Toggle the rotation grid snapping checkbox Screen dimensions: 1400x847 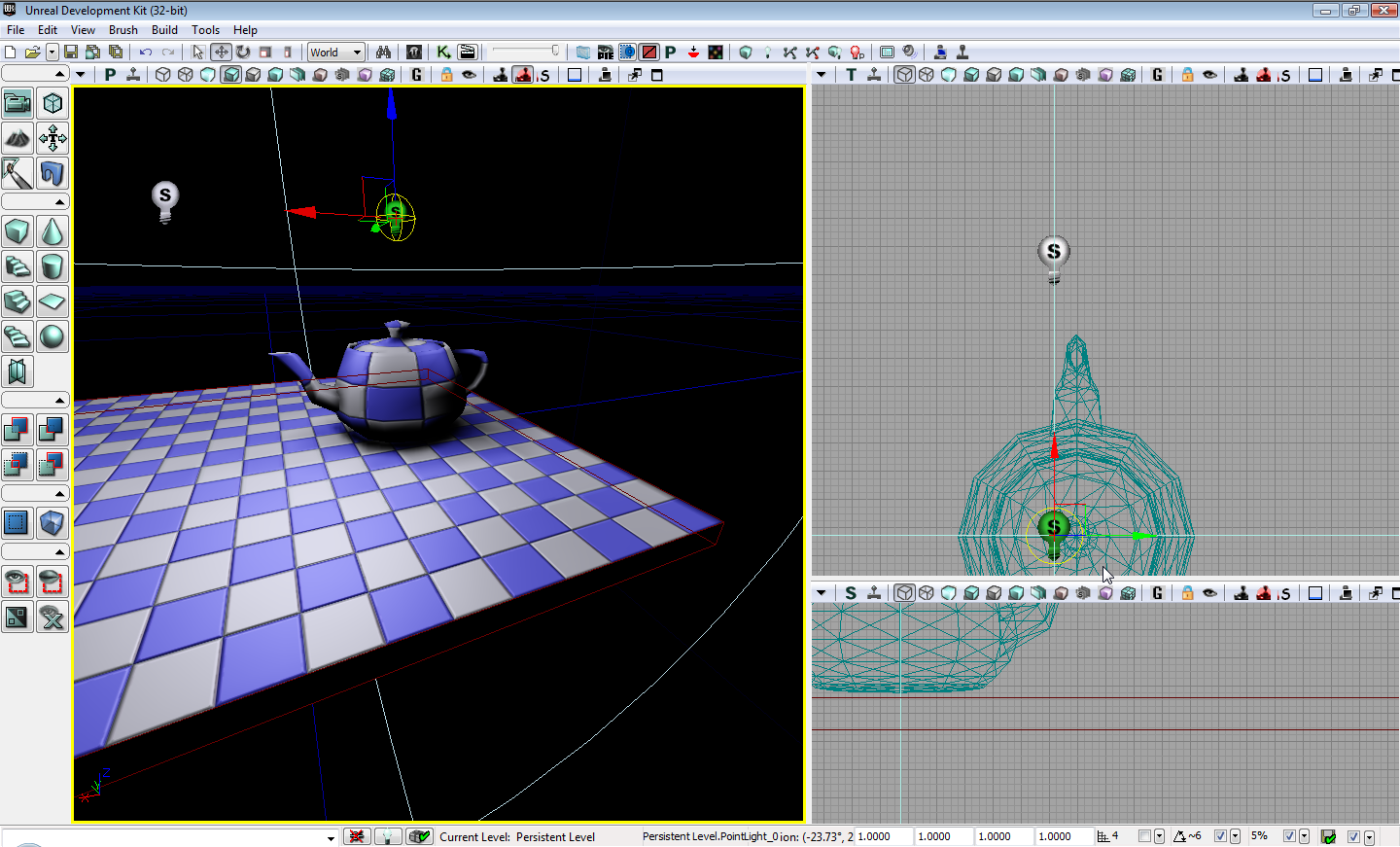click(x=1220, y=836)
